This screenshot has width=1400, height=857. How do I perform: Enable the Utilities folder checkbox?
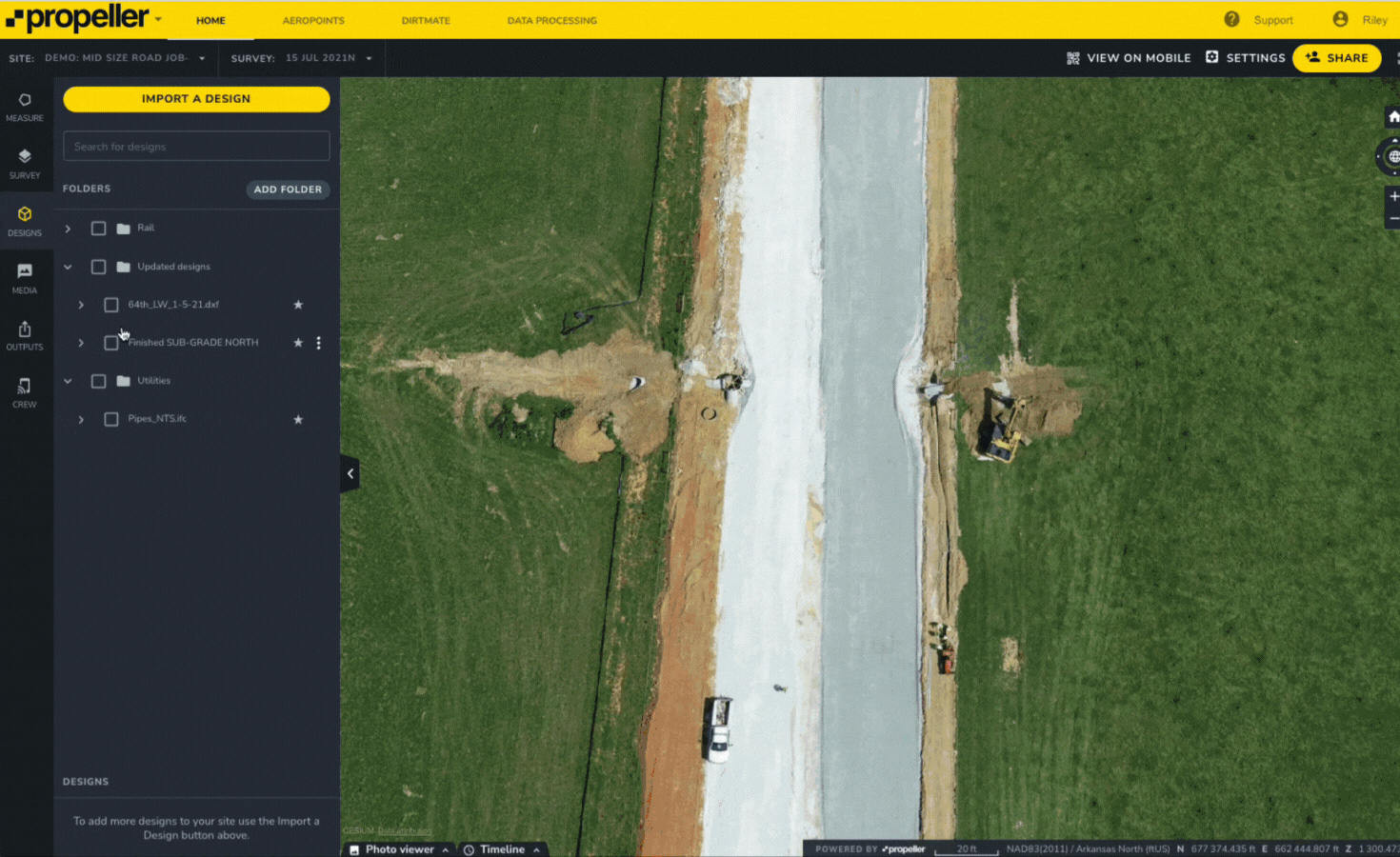coord(98,380)
